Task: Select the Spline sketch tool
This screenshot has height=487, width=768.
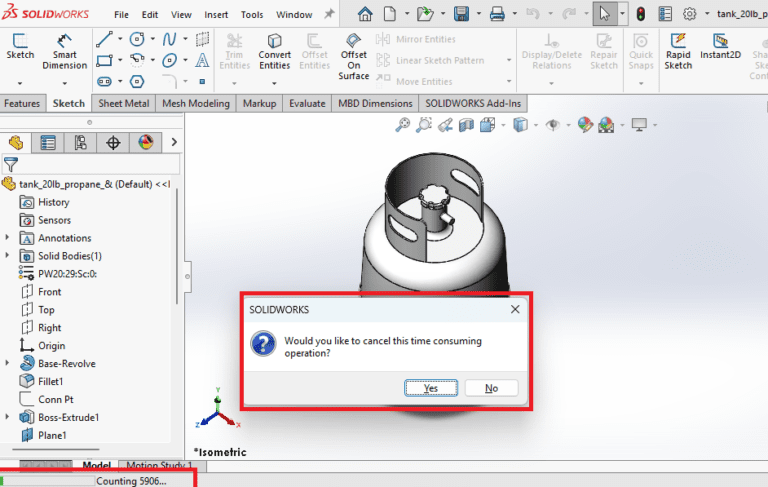Action: coord(169,39)
